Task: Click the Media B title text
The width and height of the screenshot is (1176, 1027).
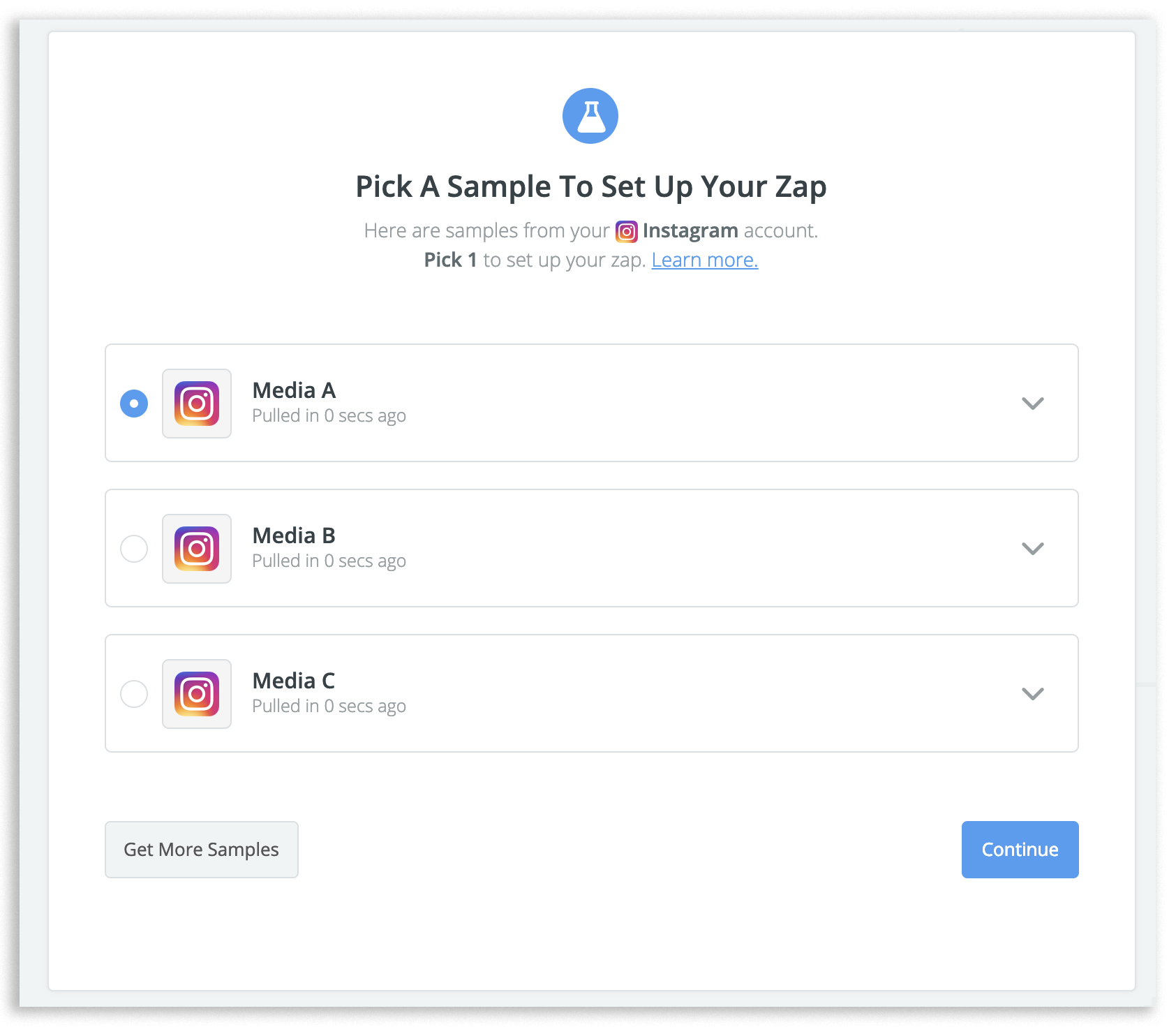Action: coord(294,535)
